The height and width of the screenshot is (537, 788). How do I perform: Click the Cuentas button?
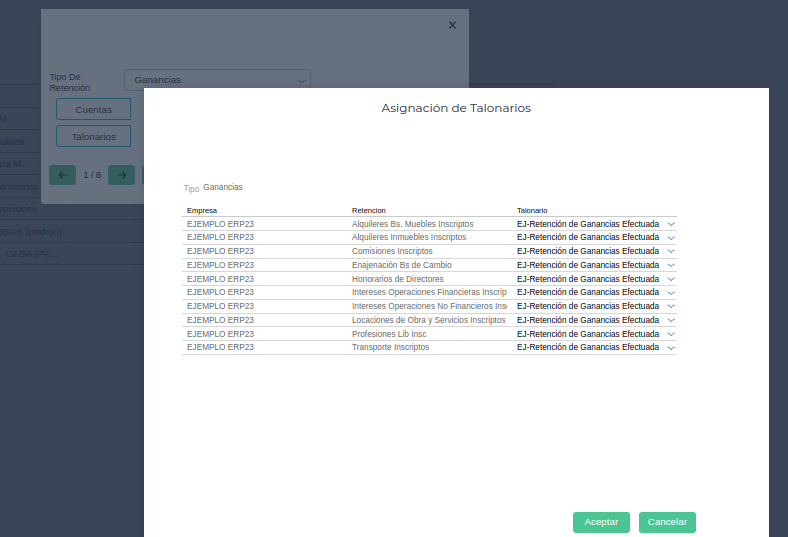coord(93,110)
